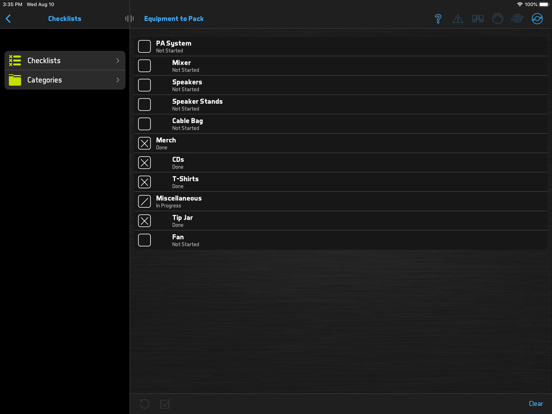The image size is (552, 414).
Task: Select the Cable Bag item text
Action: pyautogui.click(x=187, y=121)
